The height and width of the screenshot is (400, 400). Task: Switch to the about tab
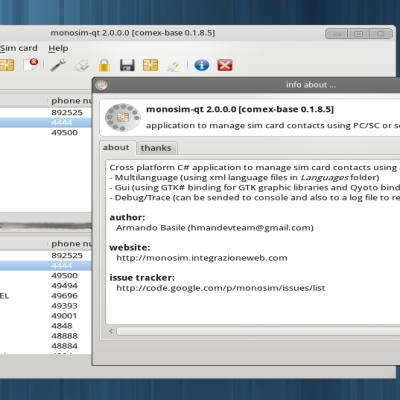tap(117, 147)
